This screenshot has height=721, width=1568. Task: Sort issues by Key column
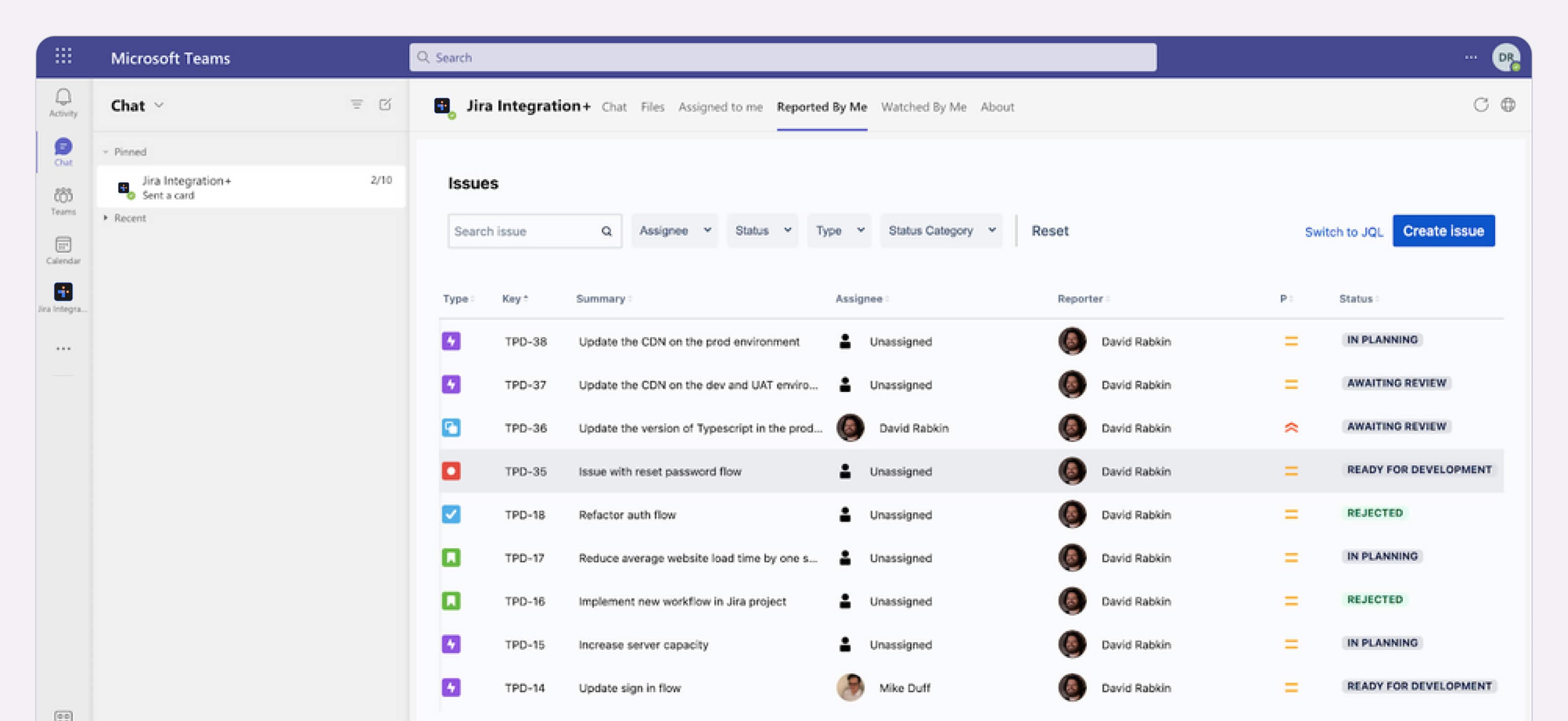click(514, 299)
